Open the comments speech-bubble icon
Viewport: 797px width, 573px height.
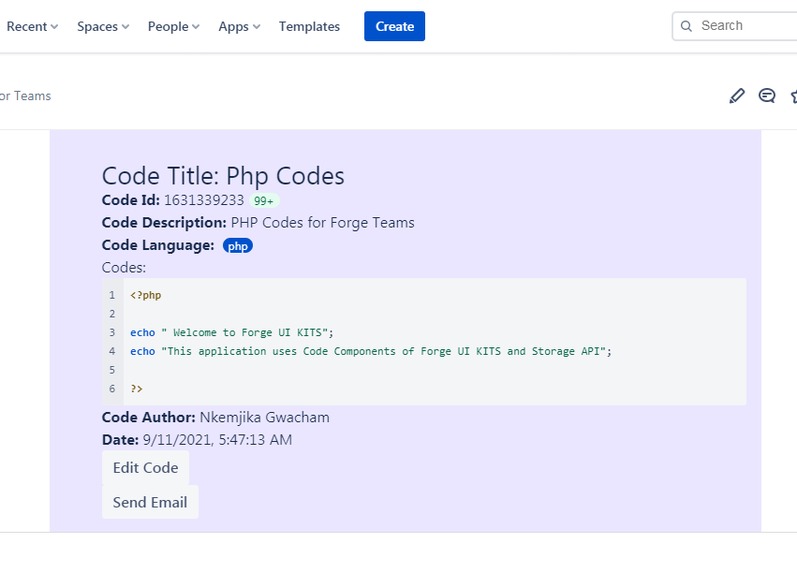(767, 96)
